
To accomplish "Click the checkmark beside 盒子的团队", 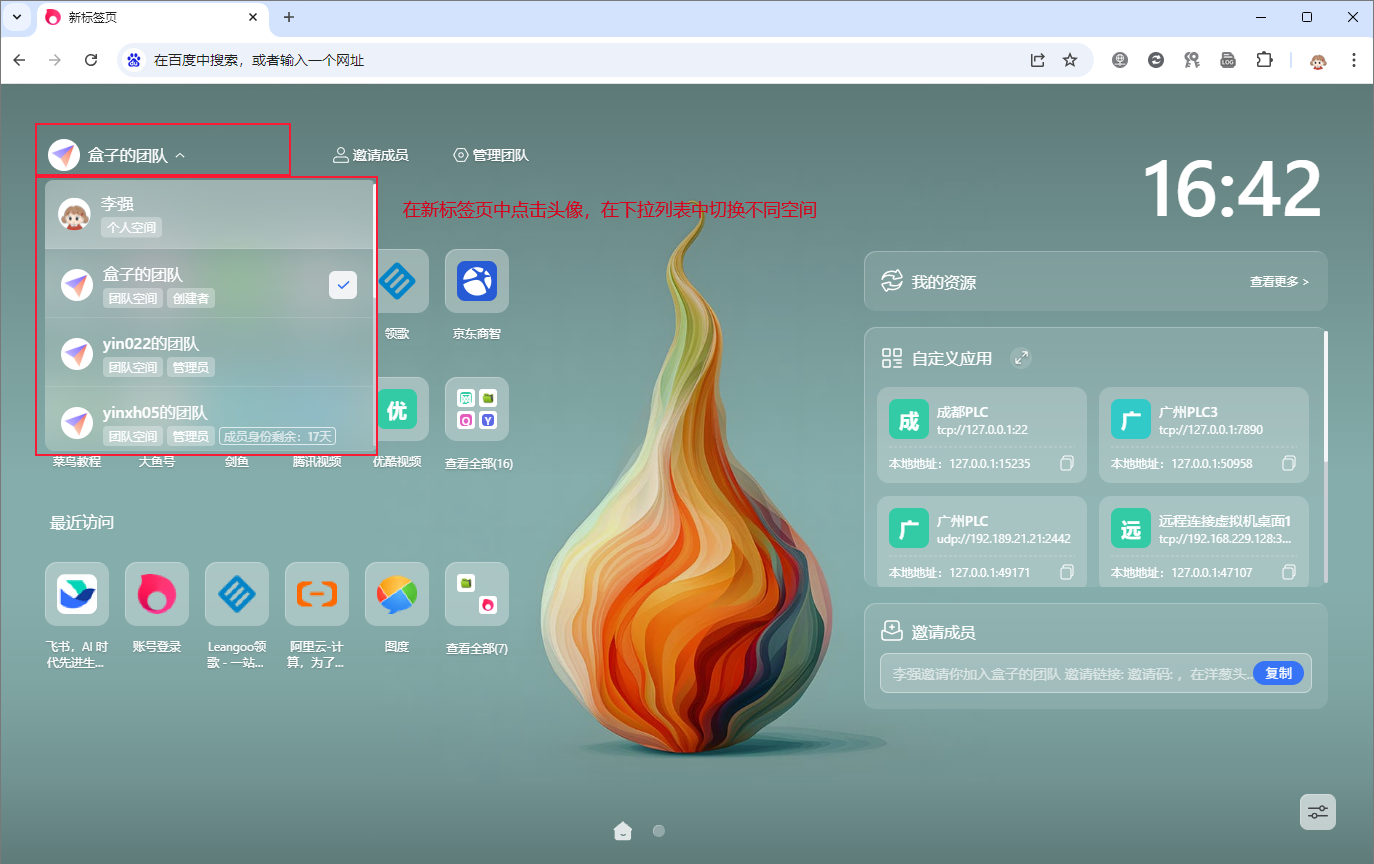I will [x=343, y=285].
